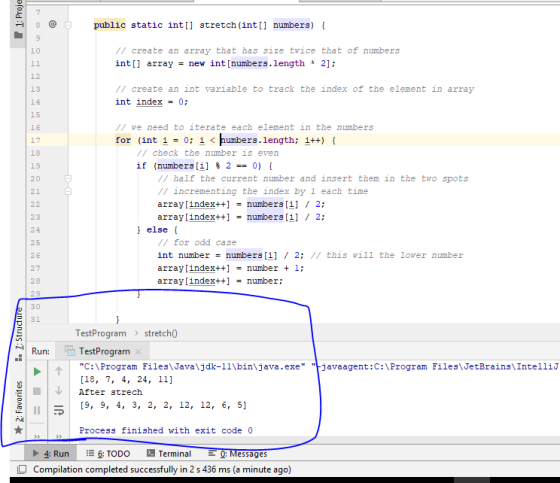This screenshot has height=483, width=560.
Task: Click the TestProgram run configuration icon
Action: [70, 352]
